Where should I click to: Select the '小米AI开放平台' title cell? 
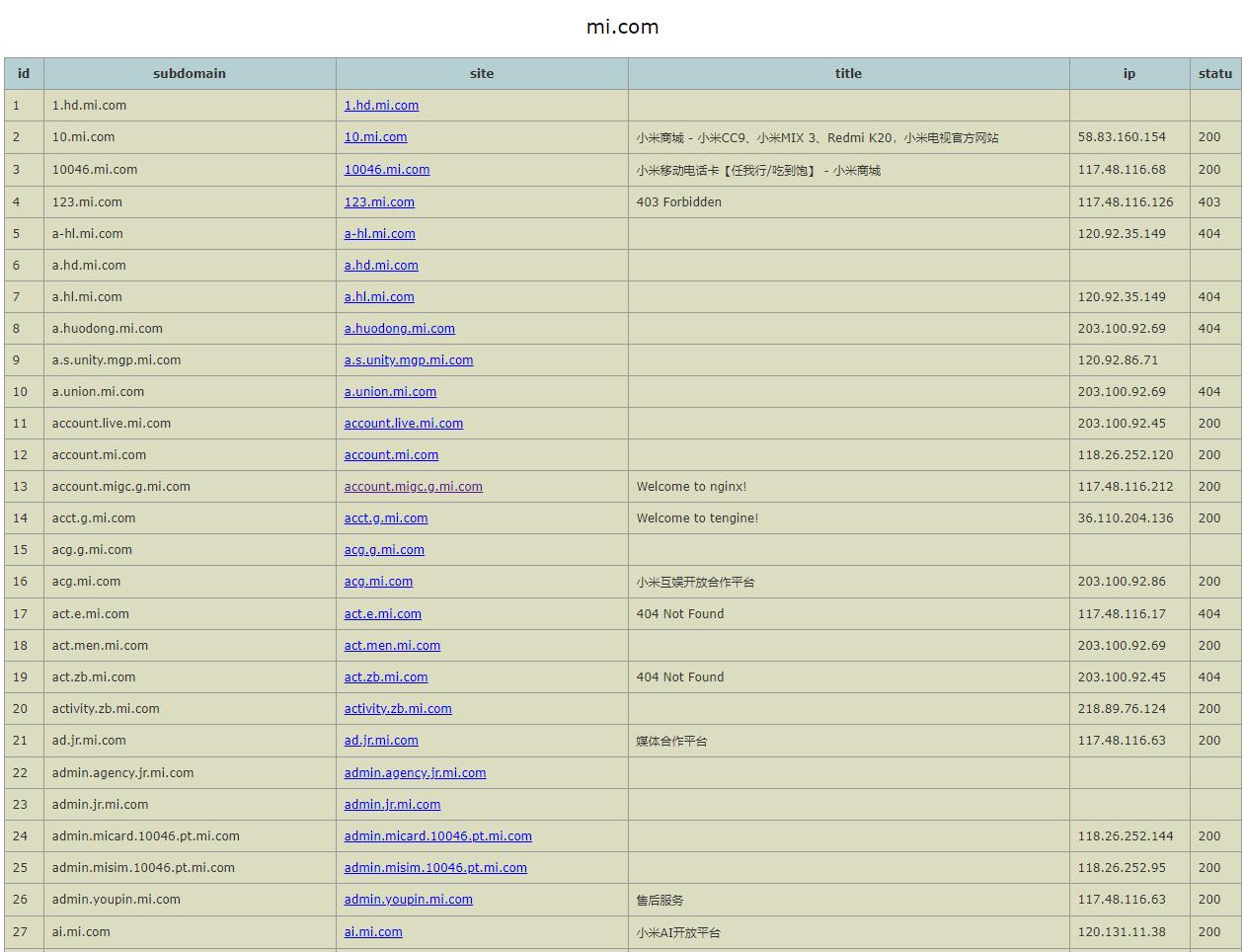tap(849, 932)
